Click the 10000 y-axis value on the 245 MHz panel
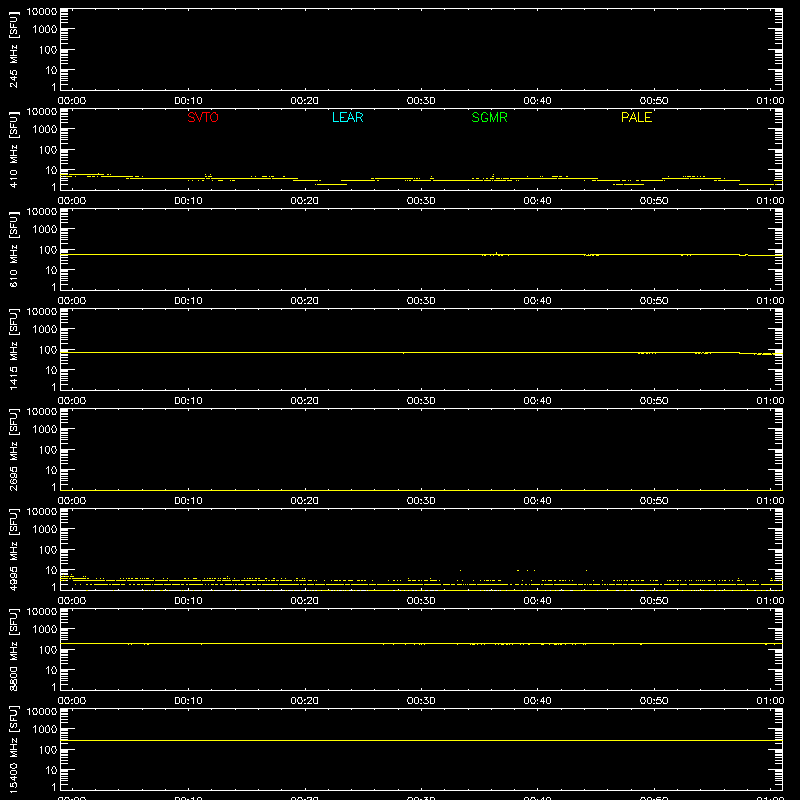Image resolution: width=800 pixels, height=800 pixels. (x=42, y=12)
